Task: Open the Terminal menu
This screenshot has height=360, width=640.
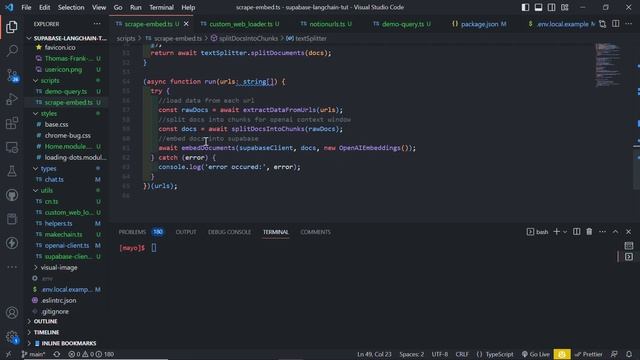Action: pyautogui.click(x=161, y=7)
